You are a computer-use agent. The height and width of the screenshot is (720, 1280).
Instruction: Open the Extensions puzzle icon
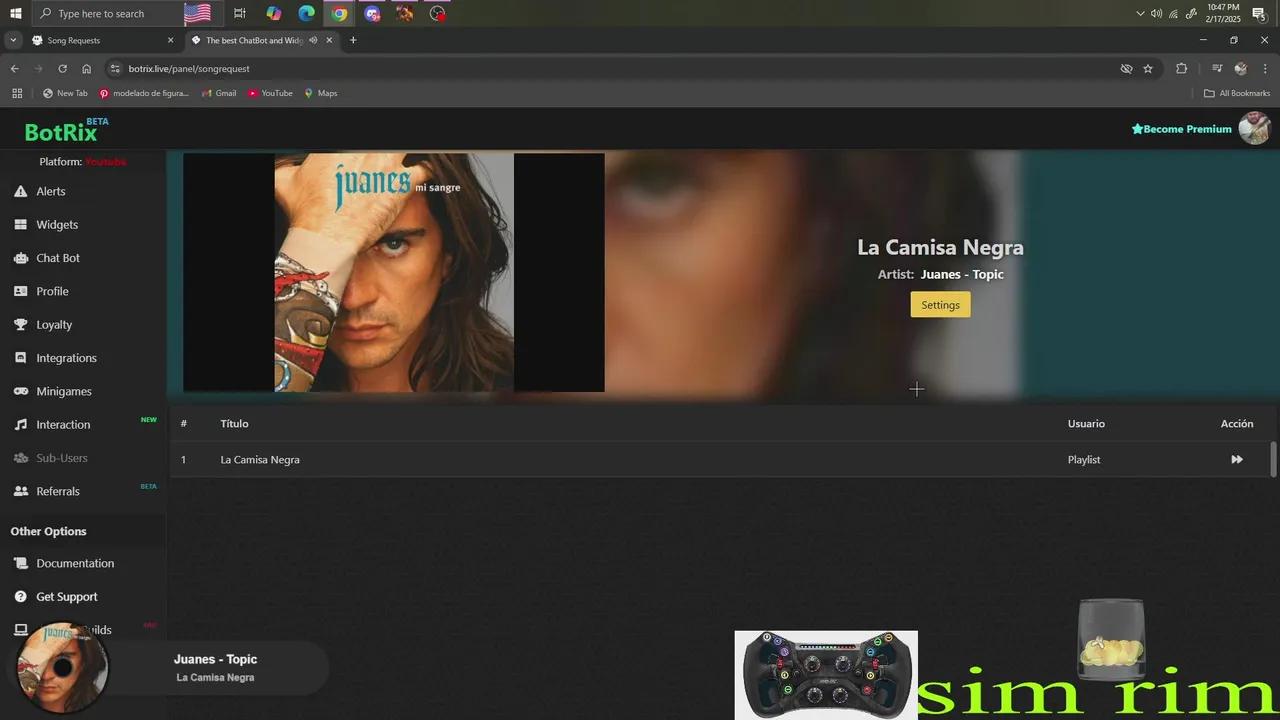coord(1181,68)
